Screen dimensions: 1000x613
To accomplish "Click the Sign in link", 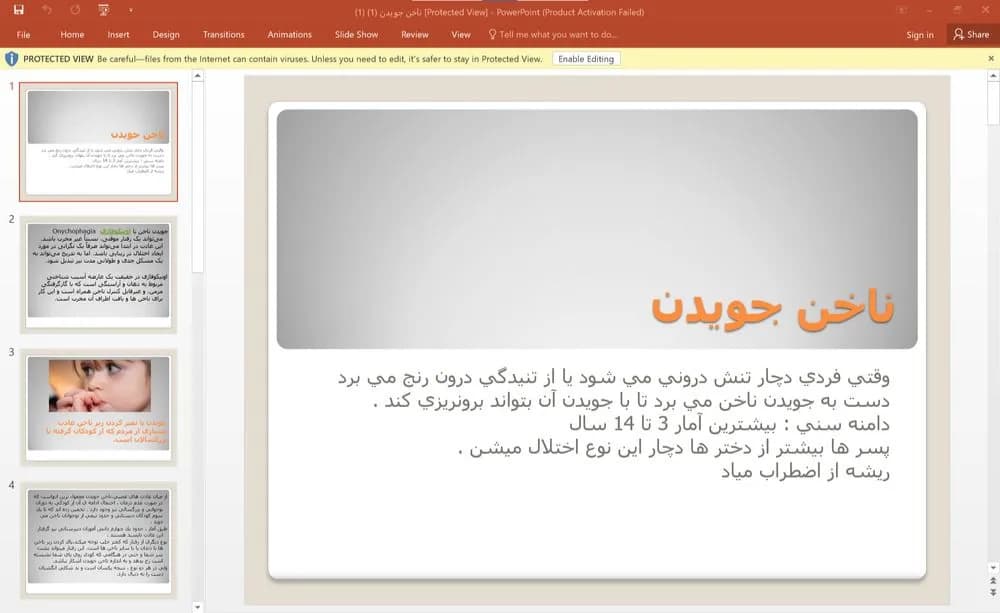I will click(x=920, y=34).
